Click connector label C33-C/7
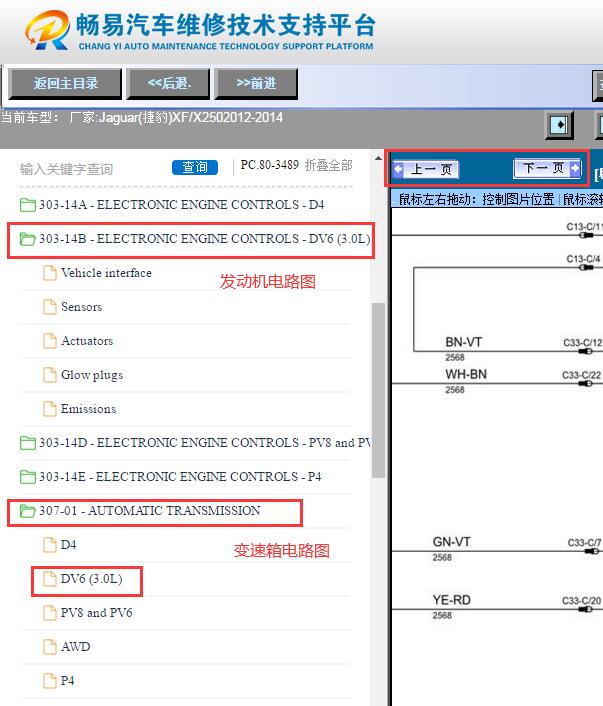The image size is (603, 706). click(x=584, y=543)
